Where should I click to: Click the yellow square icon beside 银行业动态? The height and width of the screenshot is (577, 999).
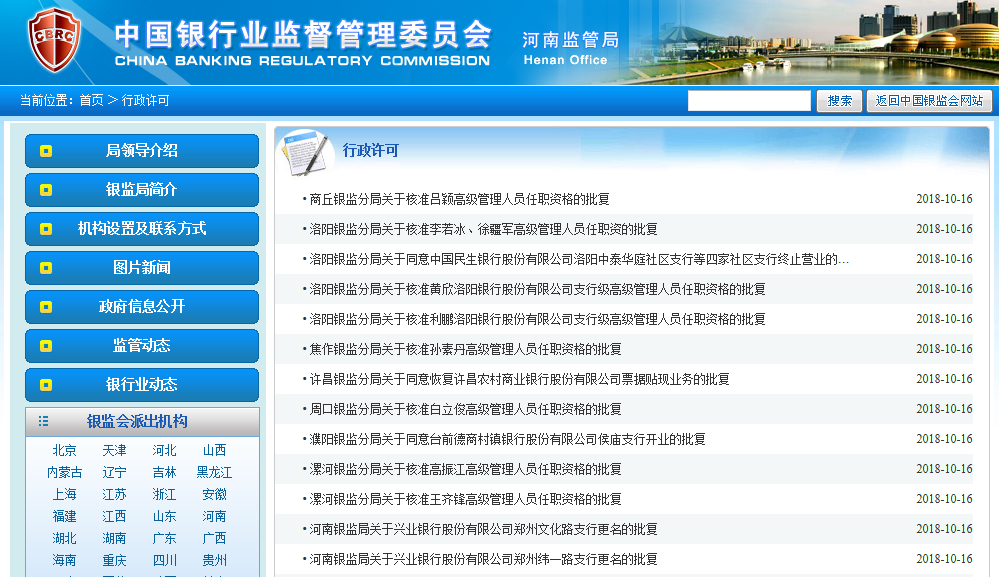pos(46,385)
